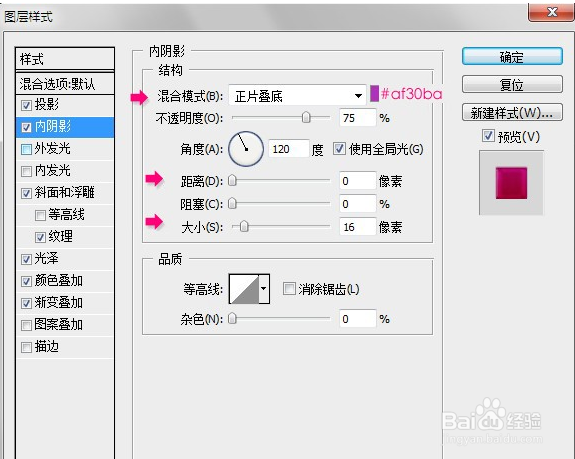Viewport: 575px width, 459px height.
Task: Uncheck the 投影 drop shadow checkbox
Action: (x=26, y=106)
